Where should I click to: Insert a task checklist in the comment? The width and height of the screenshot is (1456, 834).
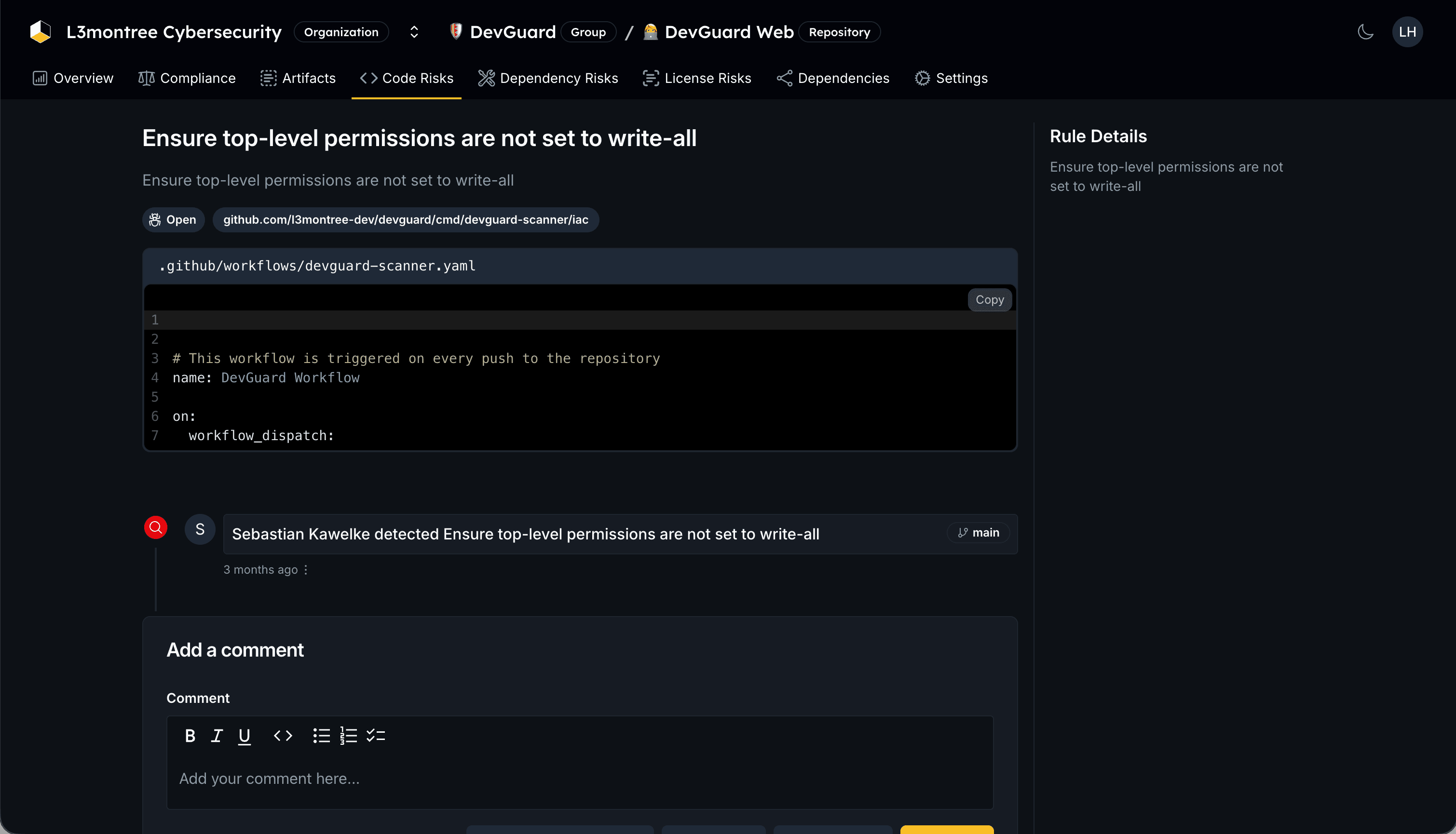click(376, 736)
